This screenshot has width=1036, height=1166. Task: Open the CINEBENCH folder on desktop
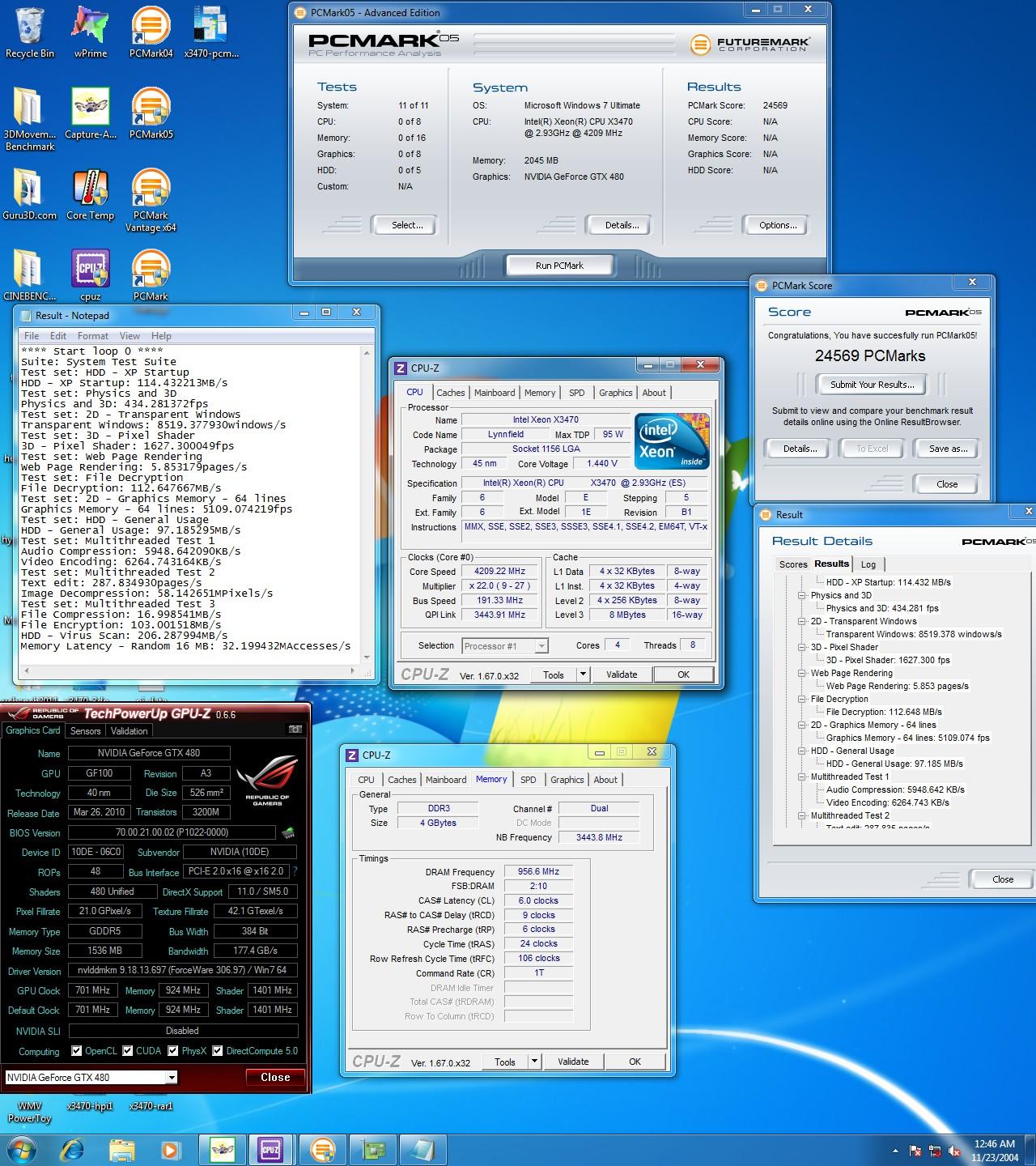coord(29,275)
